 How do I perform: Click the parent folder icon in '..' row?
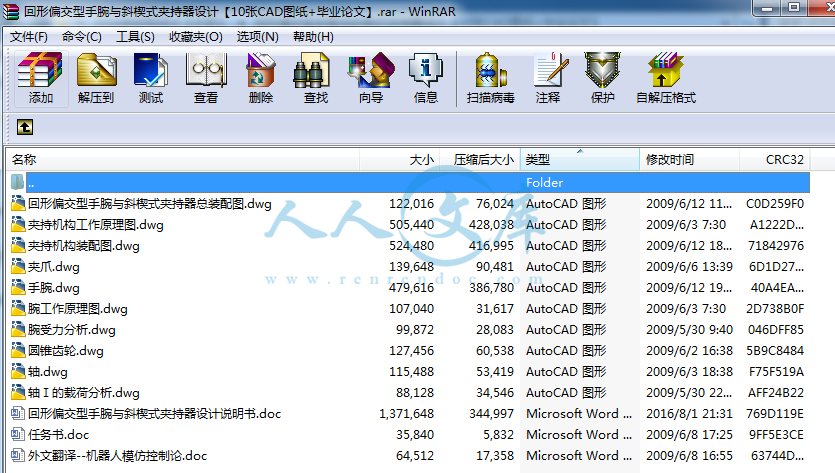click(17, 182)
